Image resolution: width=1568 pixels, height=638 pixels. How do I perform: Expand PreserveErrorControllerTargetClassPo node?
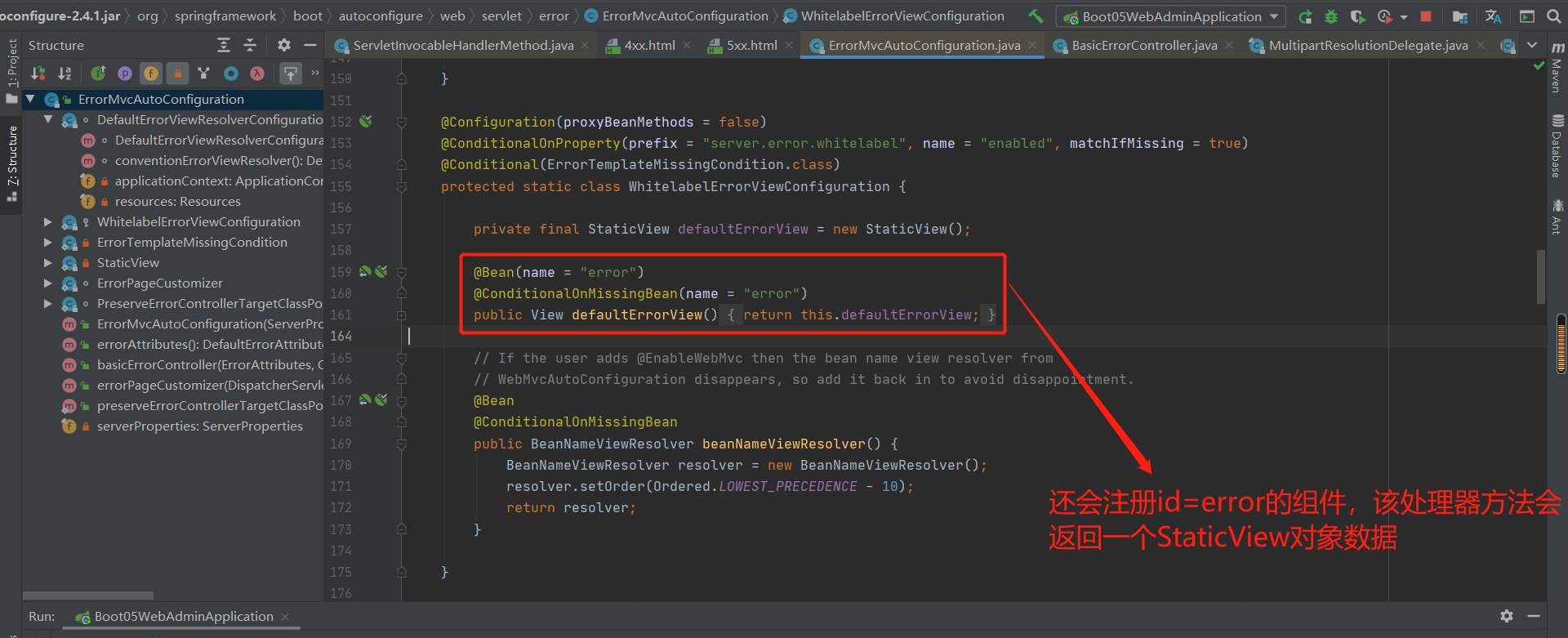pos(48,303)
